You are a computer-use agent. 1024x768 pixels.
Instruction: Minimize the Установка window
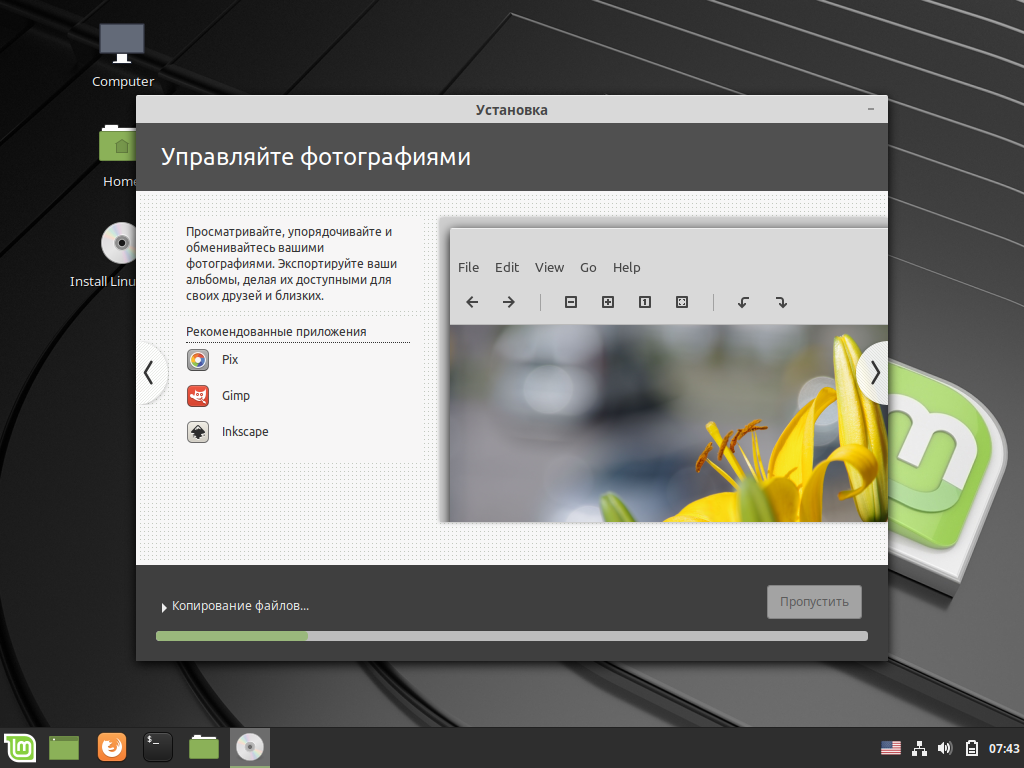871,109
